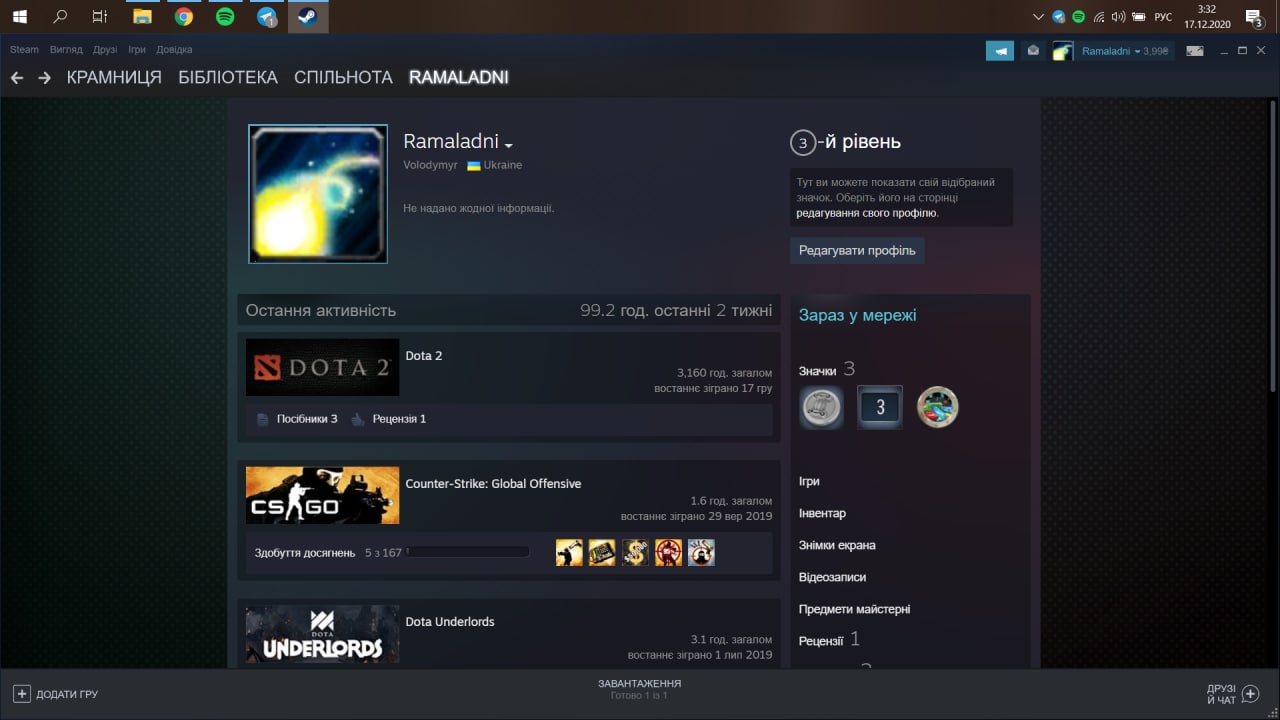The width and height of the screenshot is (1280, 720).
Task: Open the Знімки екрана link
Action: coord(837,545)
